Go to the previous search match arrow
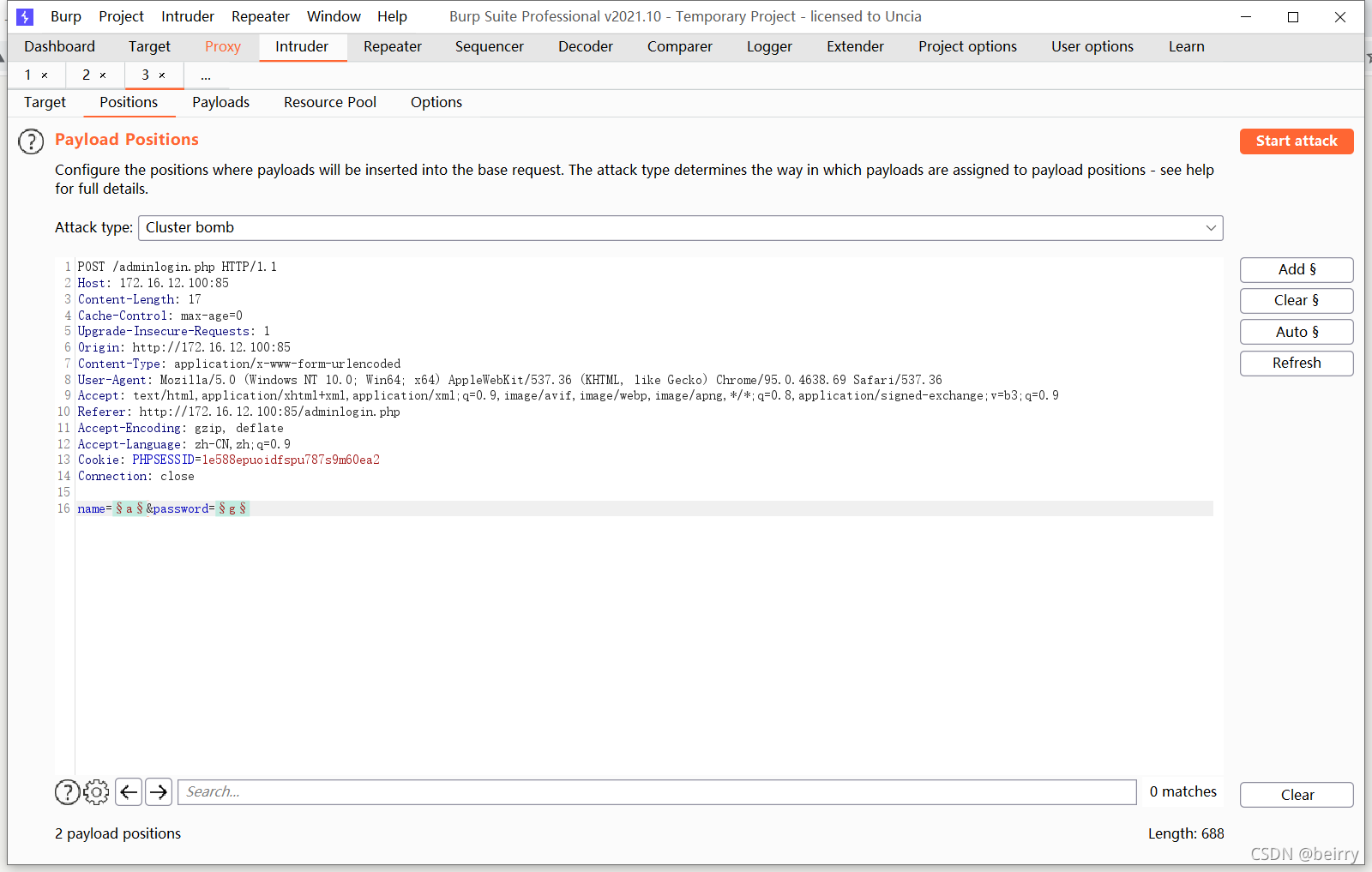 click(129, 792)
